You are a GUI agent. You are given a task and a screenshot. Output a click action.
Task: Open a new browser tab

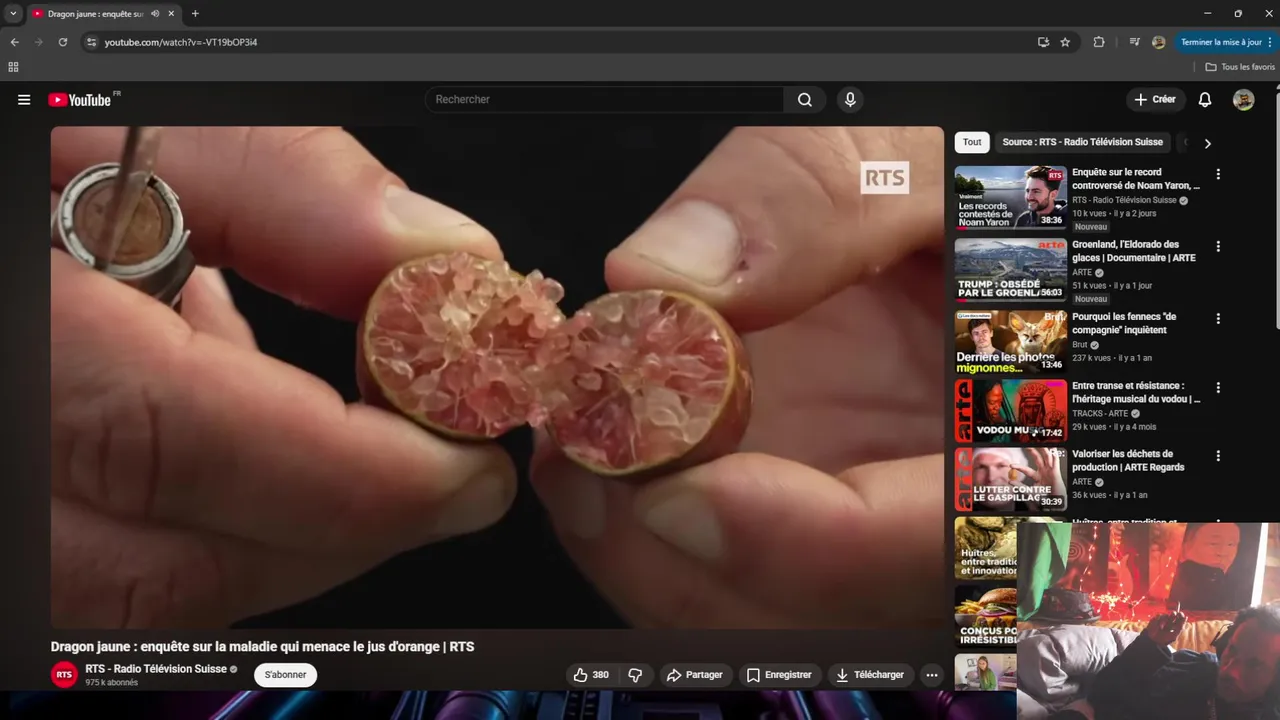click(x=195, y=14)
